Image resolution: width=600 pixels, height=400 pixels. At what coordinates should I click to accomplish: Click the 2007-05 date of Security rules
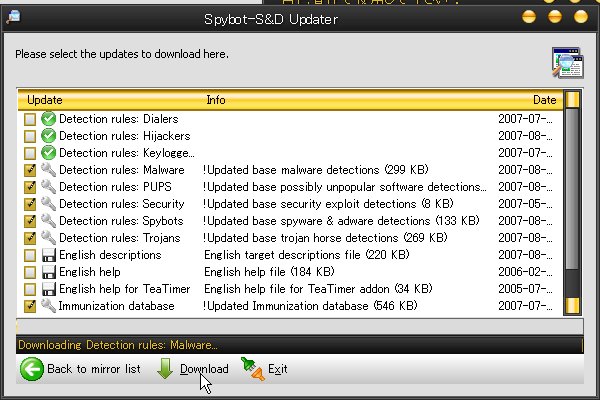pyautogui.click(x=525, y=204)
